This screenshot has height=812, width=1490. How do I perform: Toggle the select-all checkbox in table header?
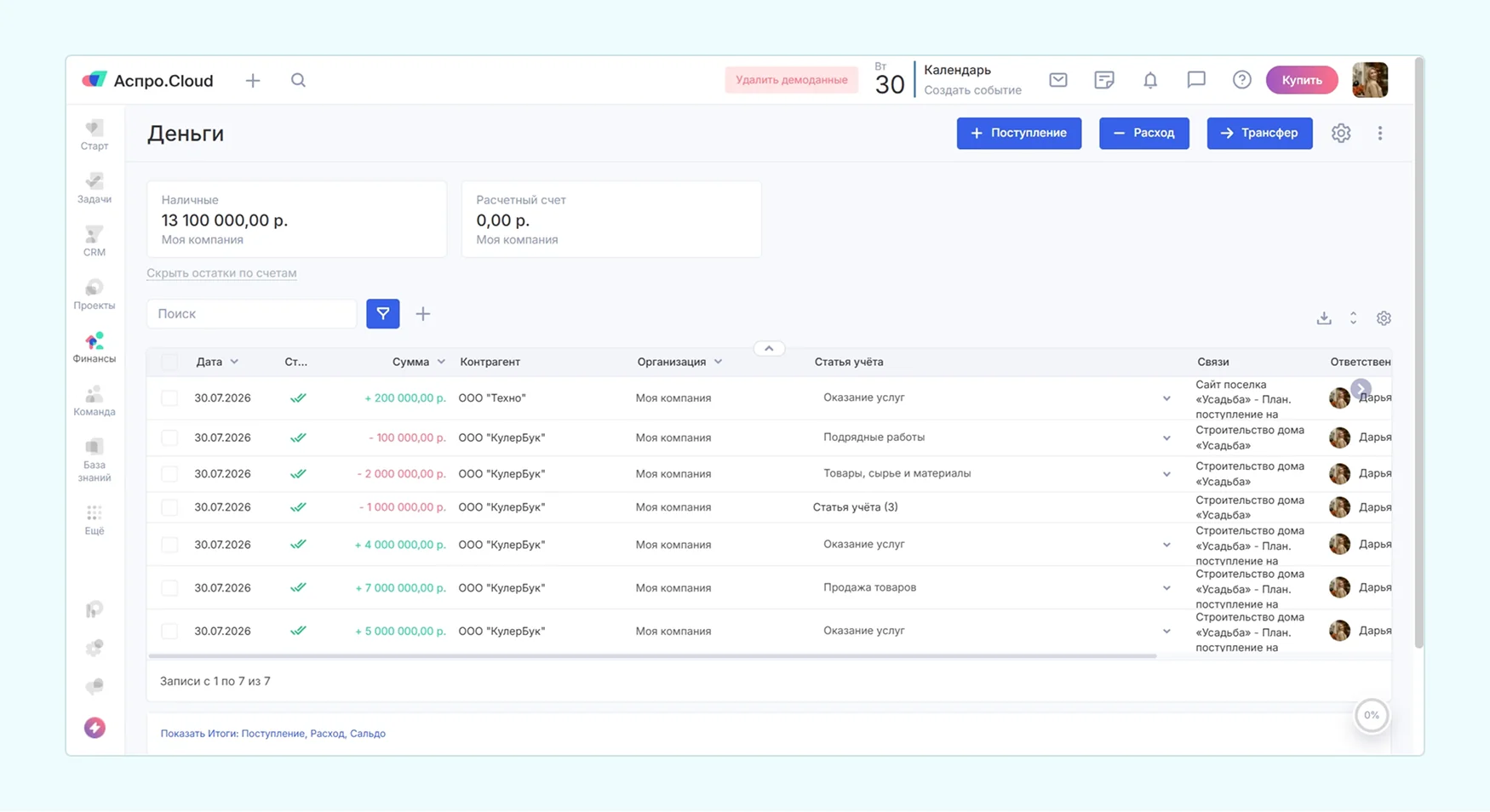click(169, 362)
